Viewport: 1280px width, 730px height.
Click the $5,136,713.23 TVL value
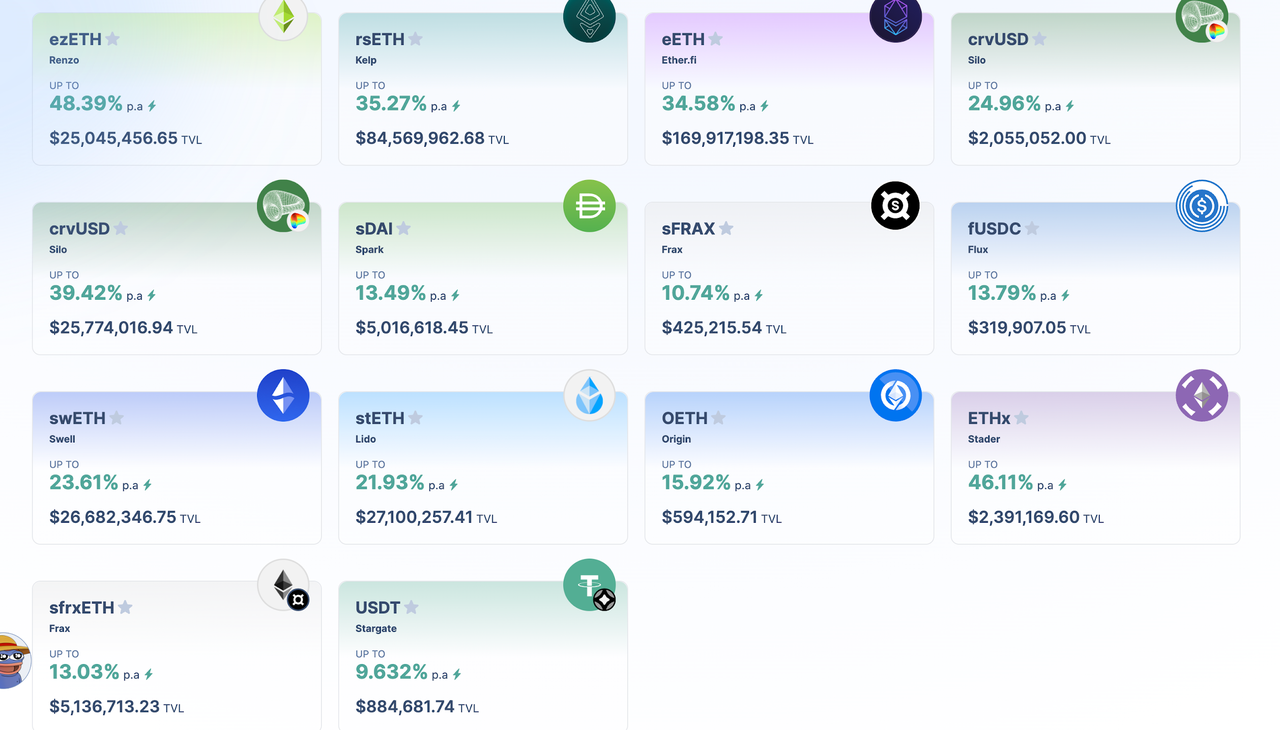(104, 706)
